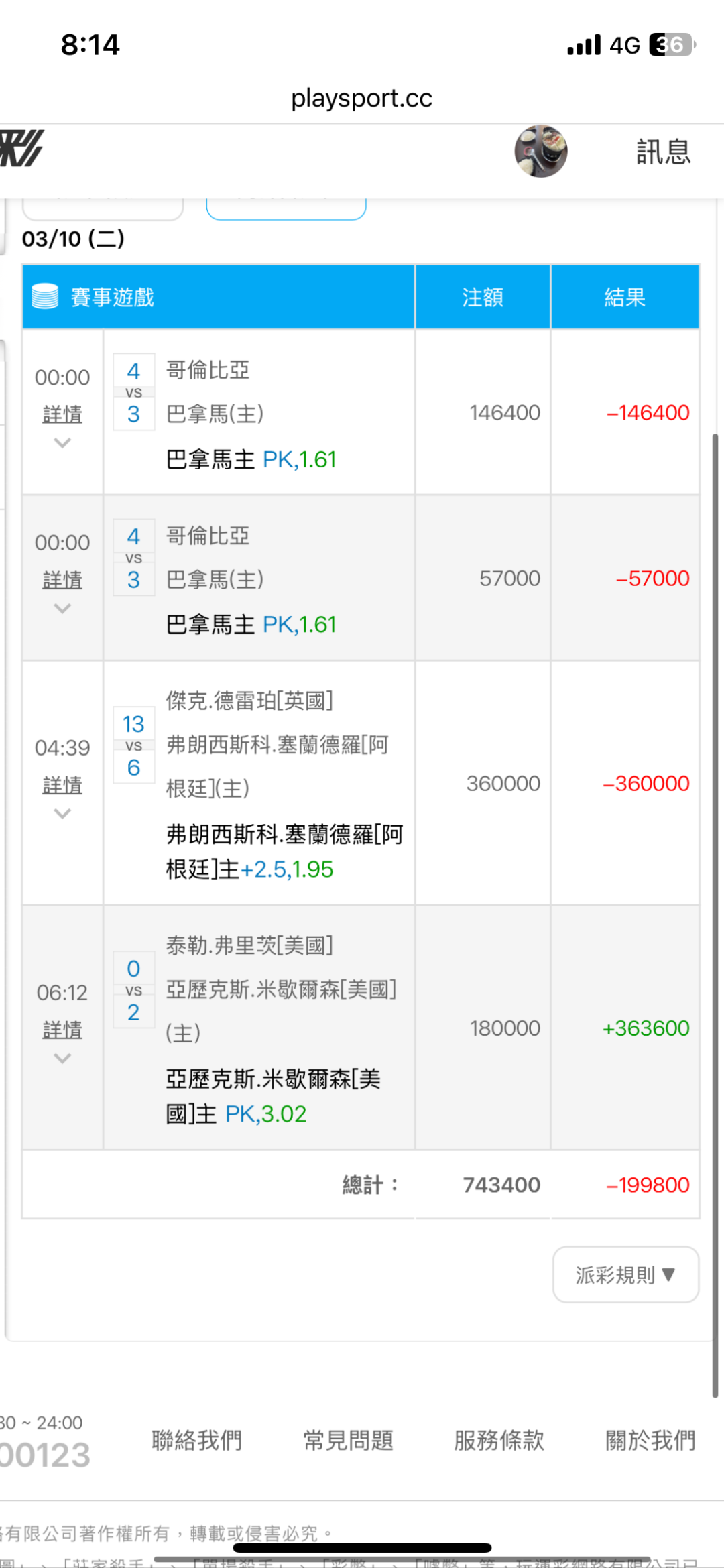The width and height of the screenshot is (724, 1568).
Task: Expand chevron under 57000 bet row 詳情
Action: click(x=62, y=609)
